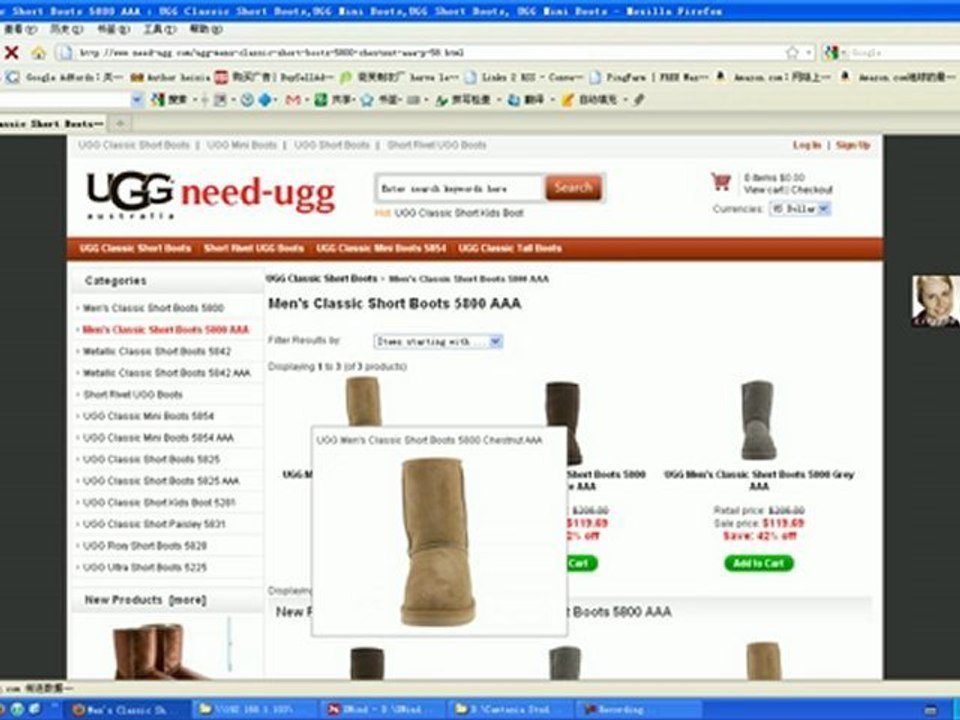Image resolution: width=960 pixels, height=720 pixels.
Task: Click the 书签 bookmarks star in Google toolbar
Action: coord(380,100)
